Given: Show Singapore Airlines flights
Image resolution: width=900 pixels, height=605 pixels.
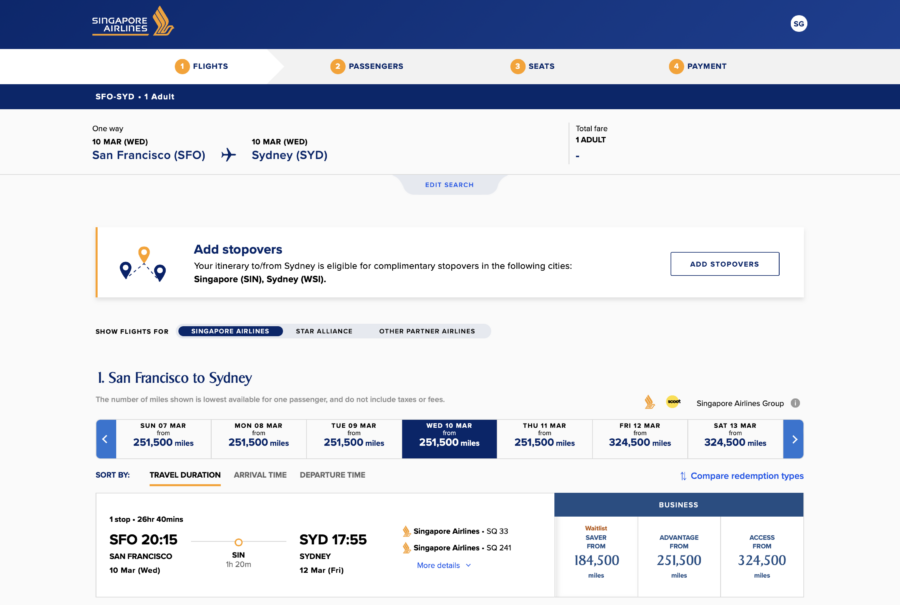Looking at the screenshot, I should coord(230,331).
